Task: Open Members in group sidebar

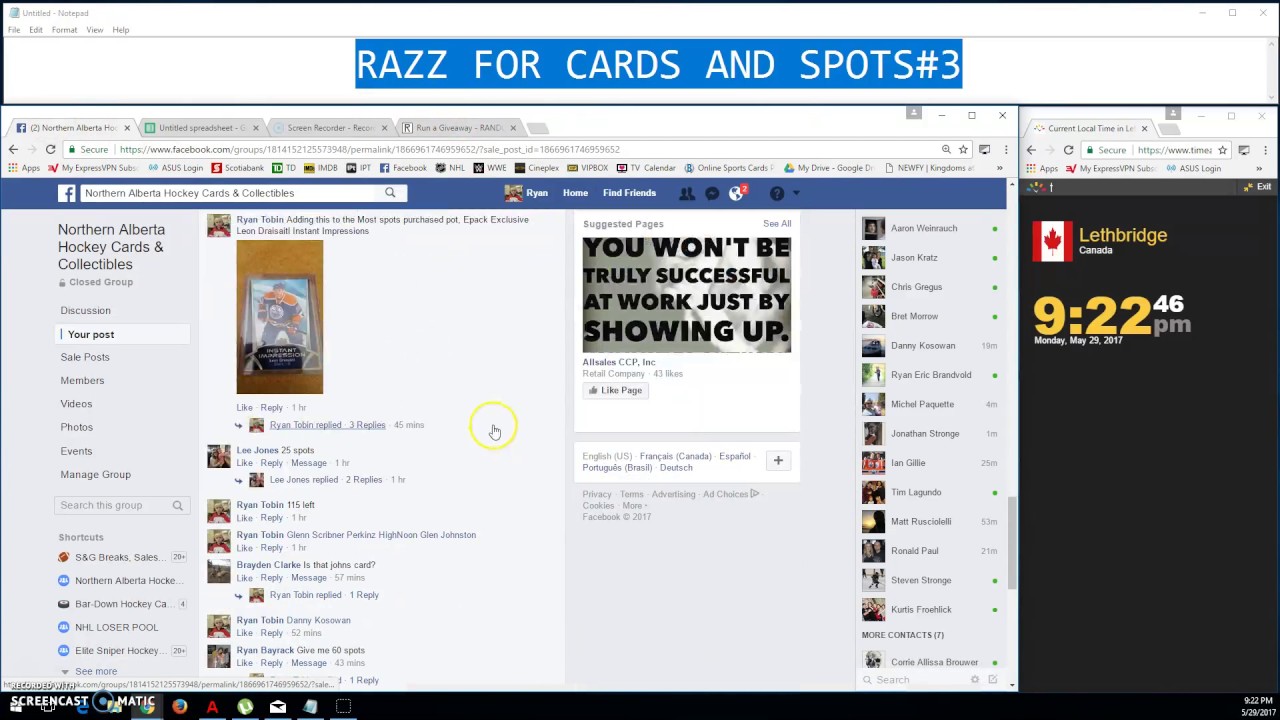Action: pyautogui.click(x=82, y=380)
